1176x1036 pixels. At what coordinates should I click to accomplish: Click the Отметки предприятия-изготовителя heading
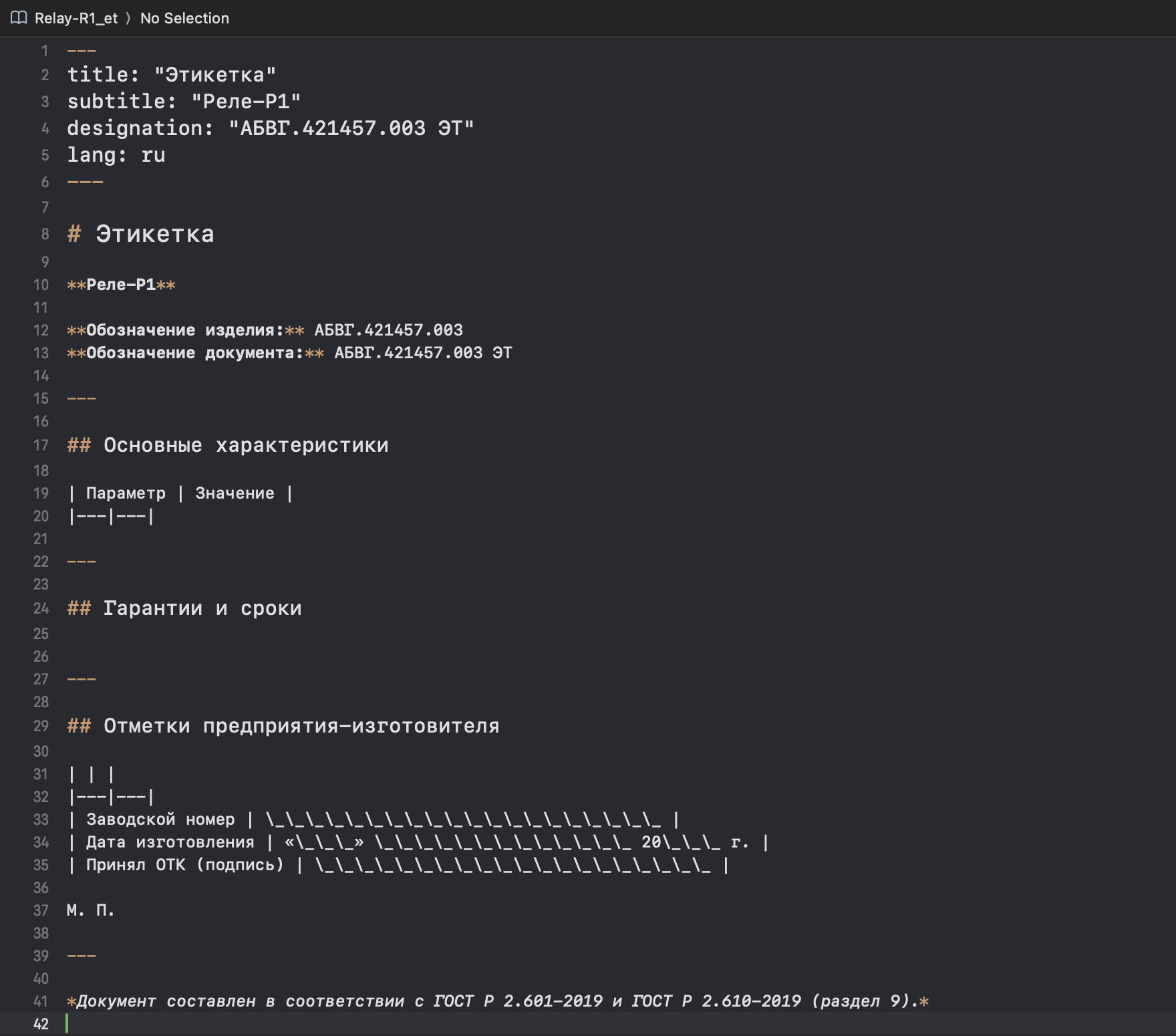(x=283, y=726)
